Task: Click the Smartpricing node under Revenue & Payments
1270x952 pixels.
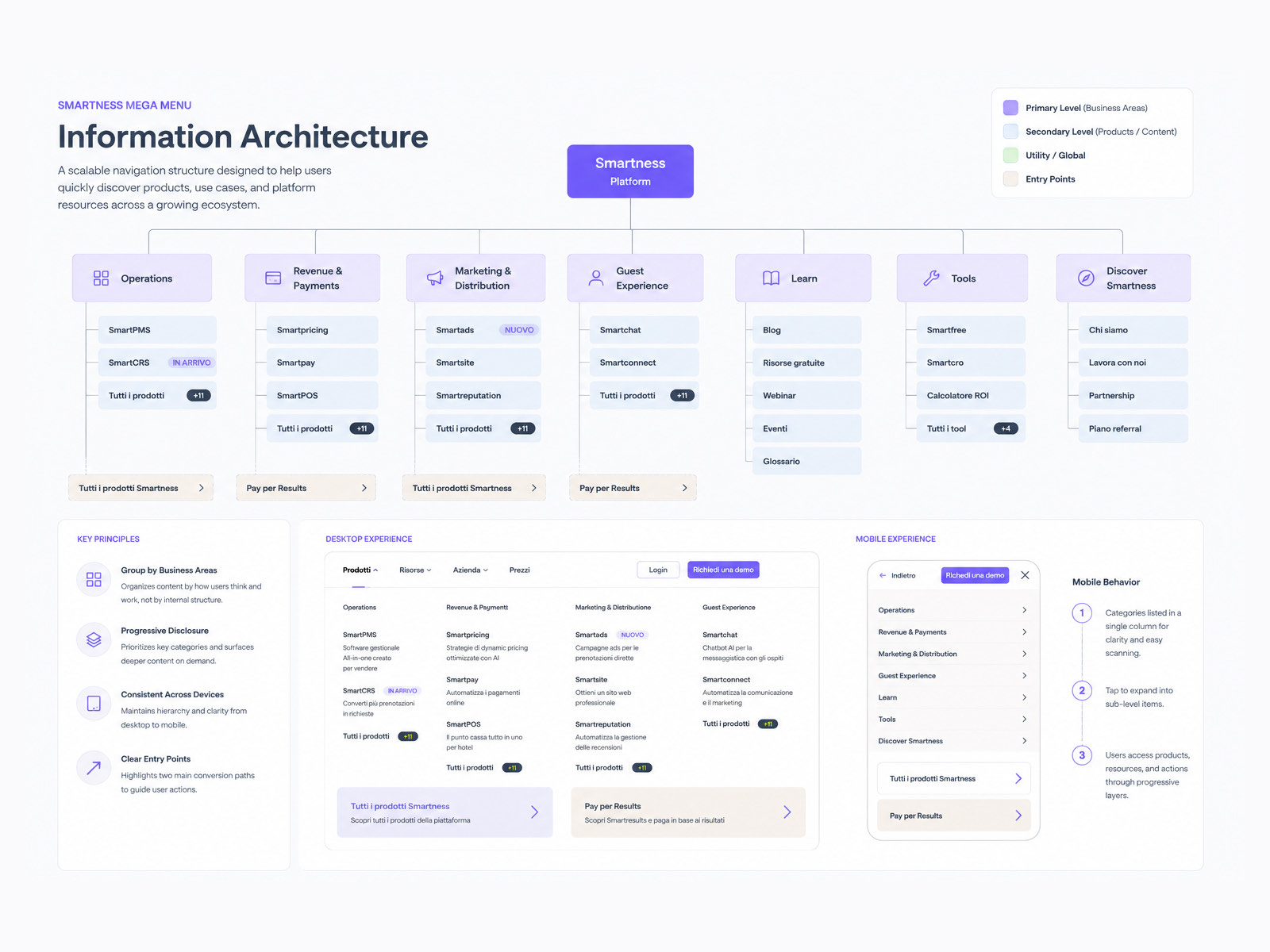Action: [x=322, y=330]
